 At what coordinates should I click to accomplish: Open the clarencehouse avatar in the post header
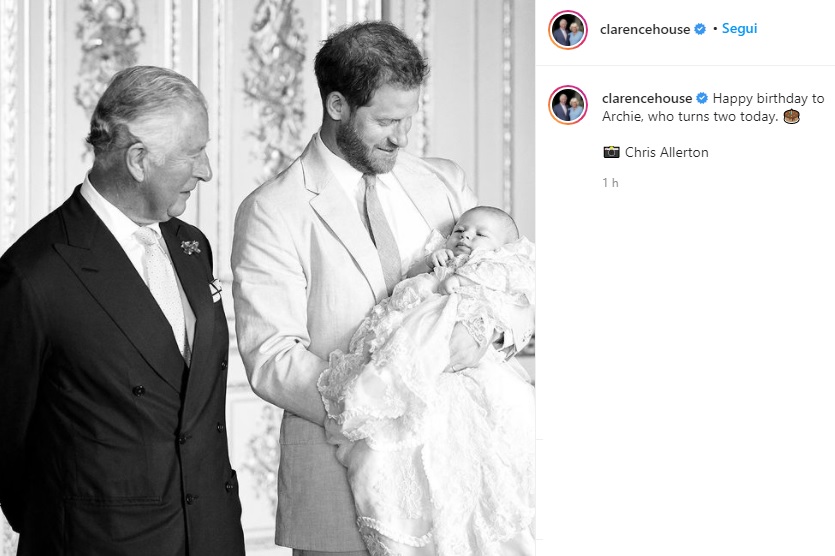pyautogui.click(x=568, y=29)
